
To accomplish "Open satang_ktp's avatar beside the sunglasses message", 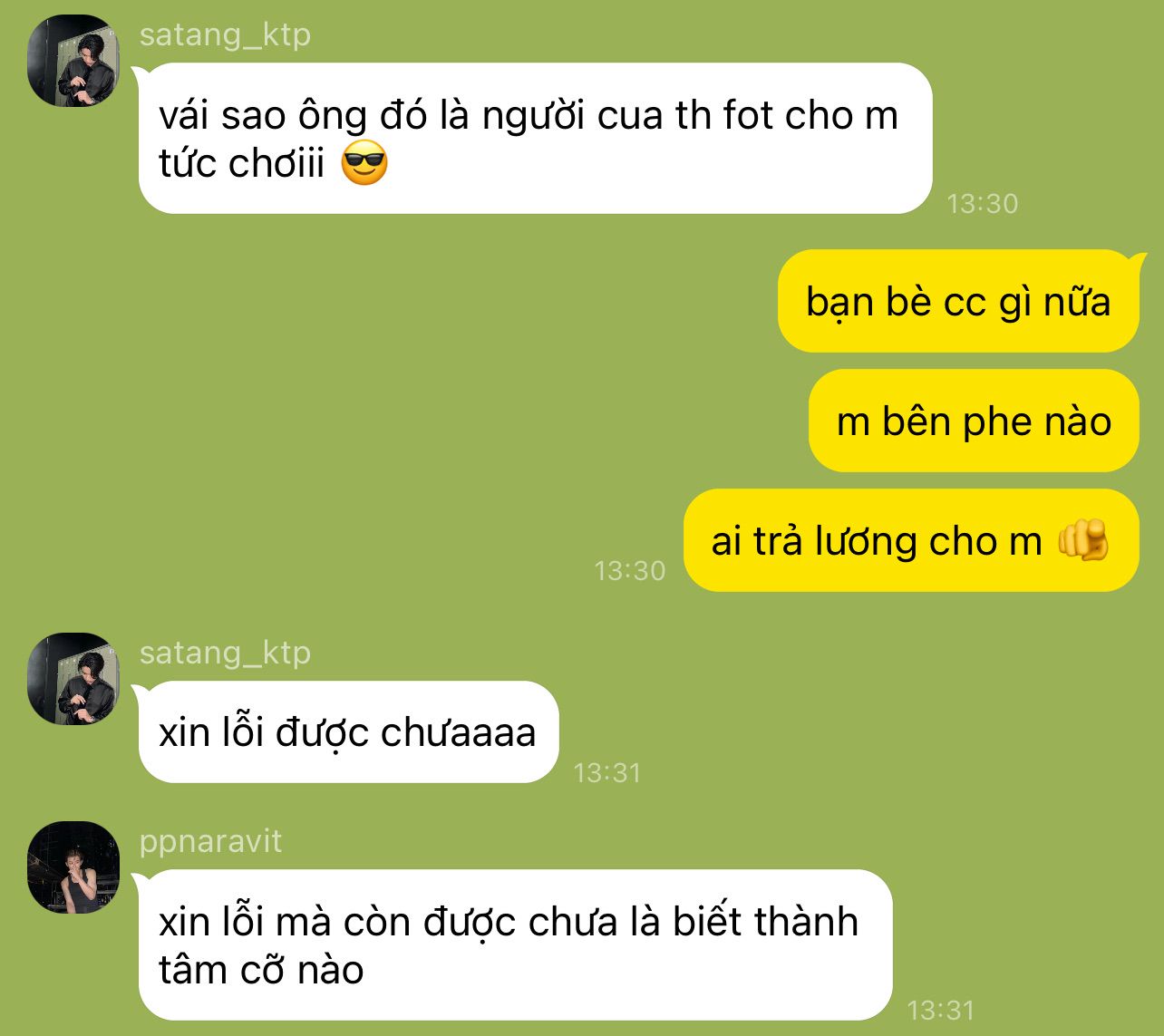I will tap(73, 61).
